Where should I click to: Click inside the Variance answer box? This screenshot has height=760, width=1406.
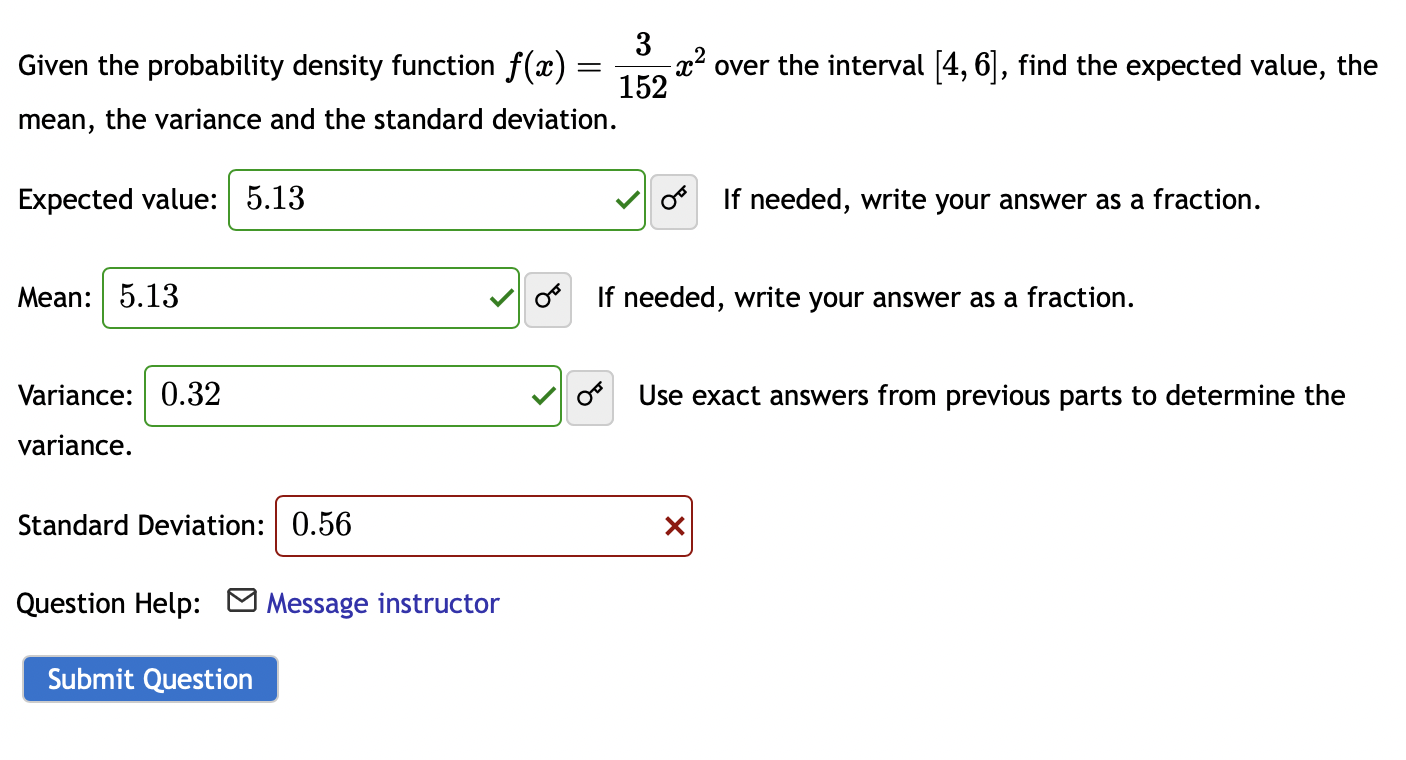[x=350, y=395]
